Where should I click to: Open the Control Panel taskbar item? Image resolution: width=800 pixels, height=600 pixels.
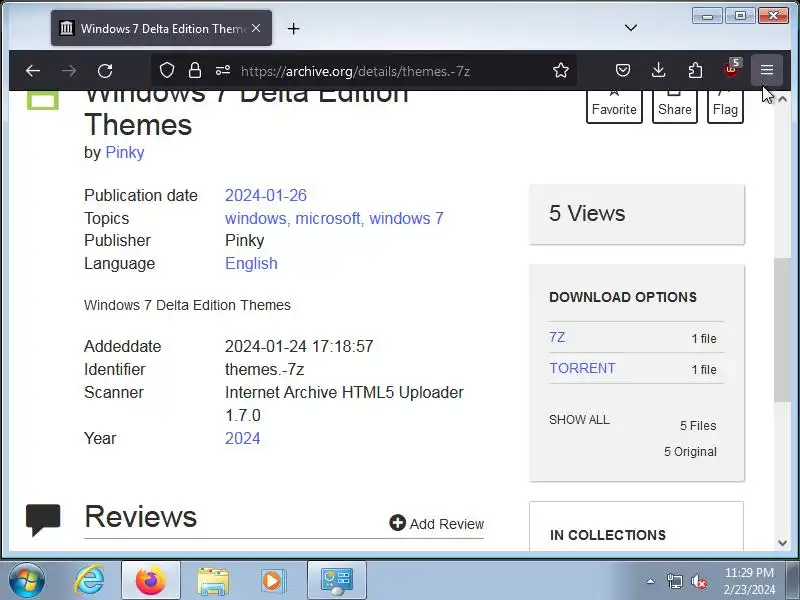[x=337, y=581]
